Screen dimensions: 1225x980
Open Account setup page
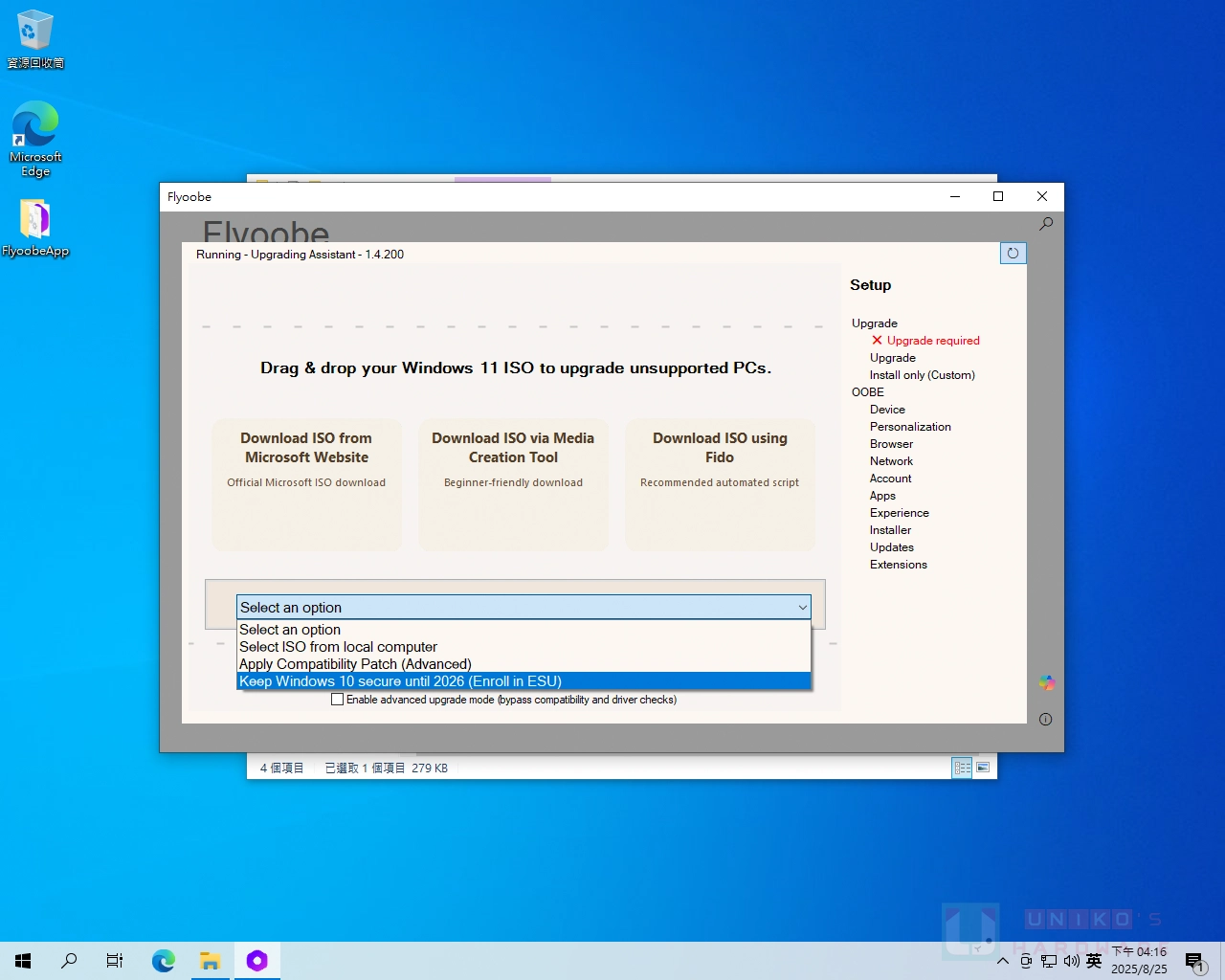point(890,479)
